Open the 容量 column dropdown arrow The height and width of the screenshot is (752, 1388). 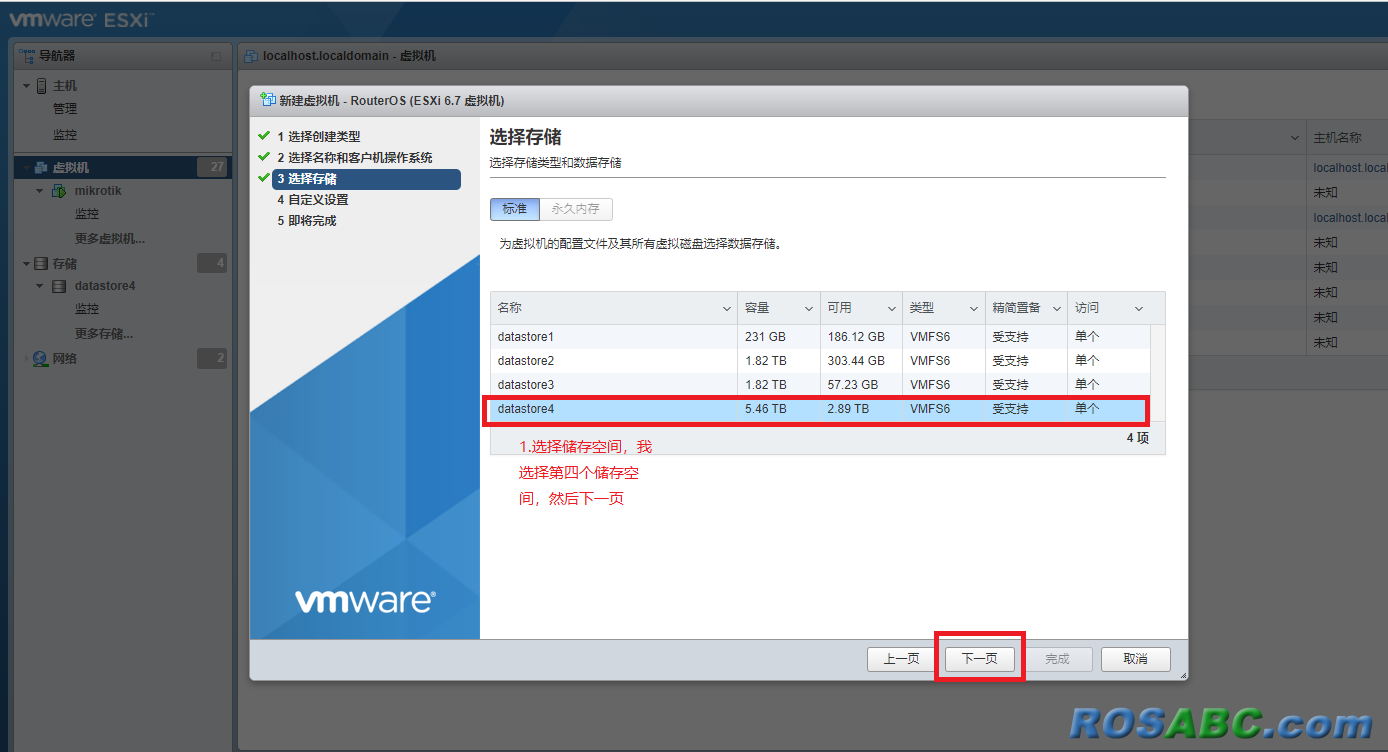point(808,309)
